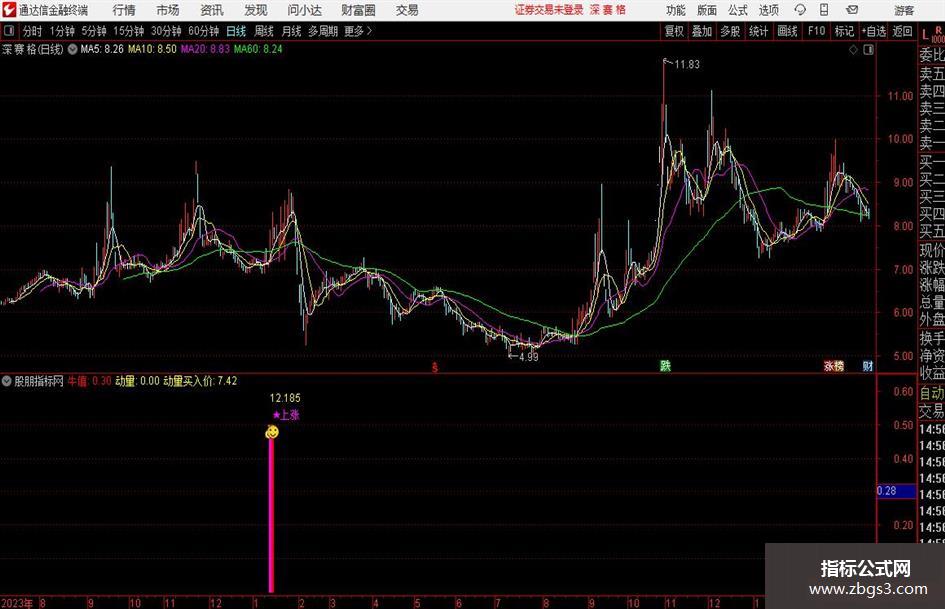Screen dimensions: 945x609
Task: Click the red $ marker under the chart
Action: point(435,367)
